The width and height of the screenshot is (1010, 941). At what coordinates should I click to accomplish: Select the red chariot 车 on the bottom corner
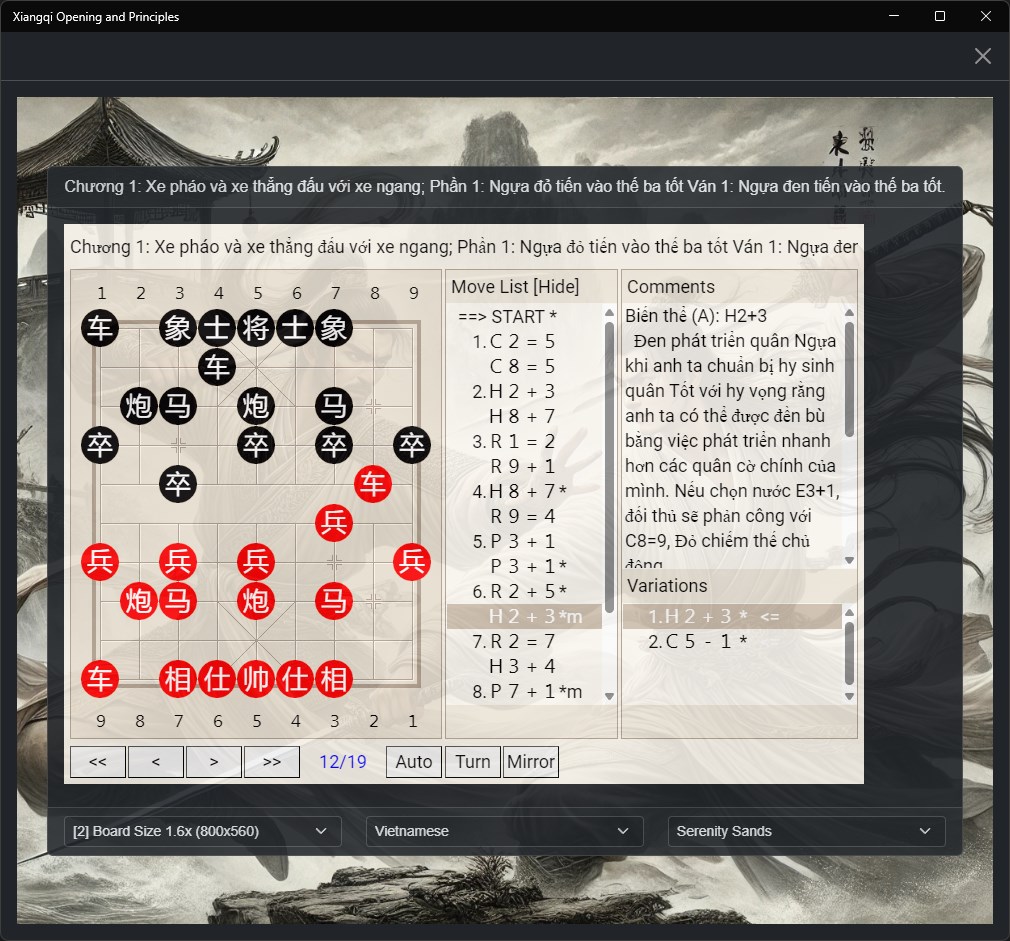(100, 679)
